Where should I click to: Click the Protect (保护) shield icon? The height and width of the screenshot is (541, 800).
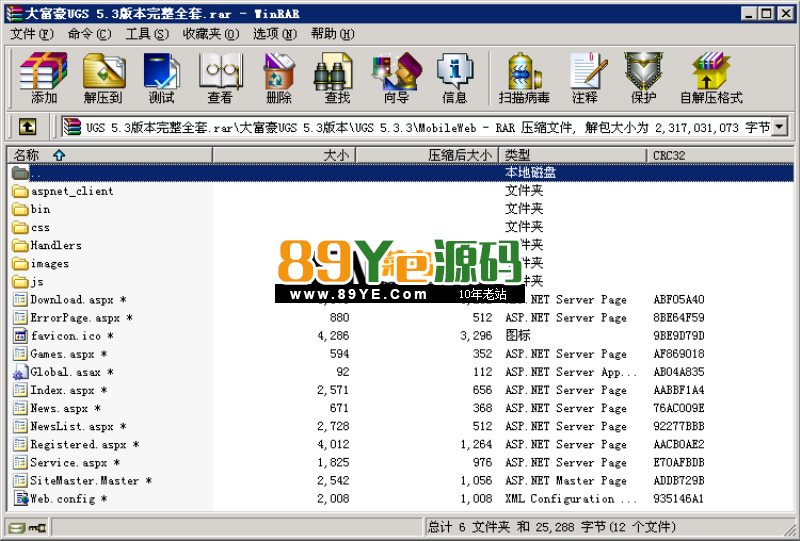pyautogui.click(x=643, y=78)
